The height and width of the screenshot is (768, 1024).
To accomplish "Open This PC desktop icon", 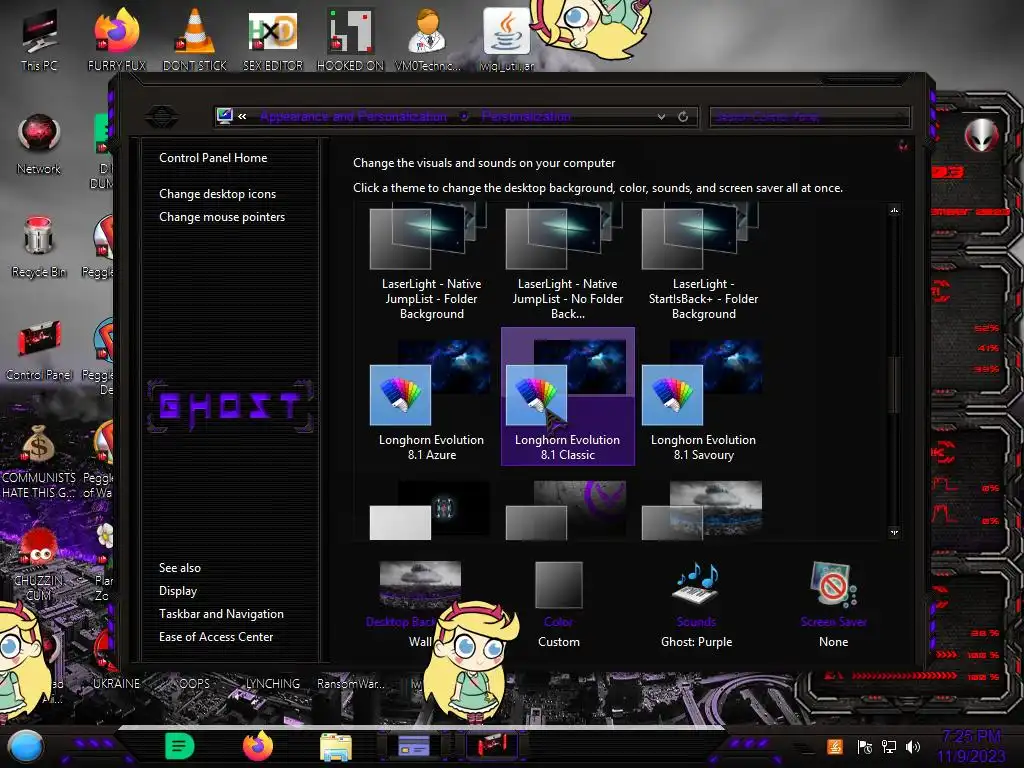I will (x=39, y=39).
